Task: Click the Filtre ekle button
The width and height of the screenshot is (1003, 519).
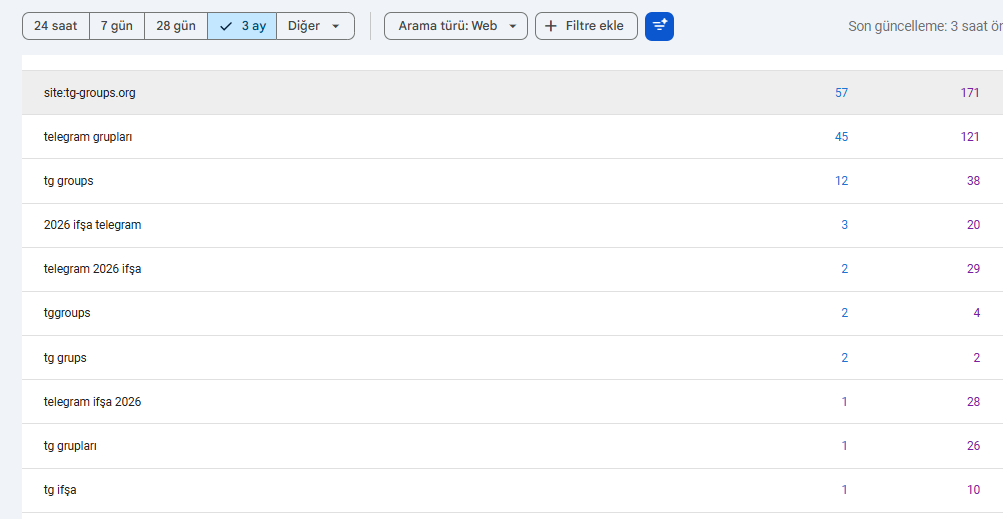Action: pos(587,26)
